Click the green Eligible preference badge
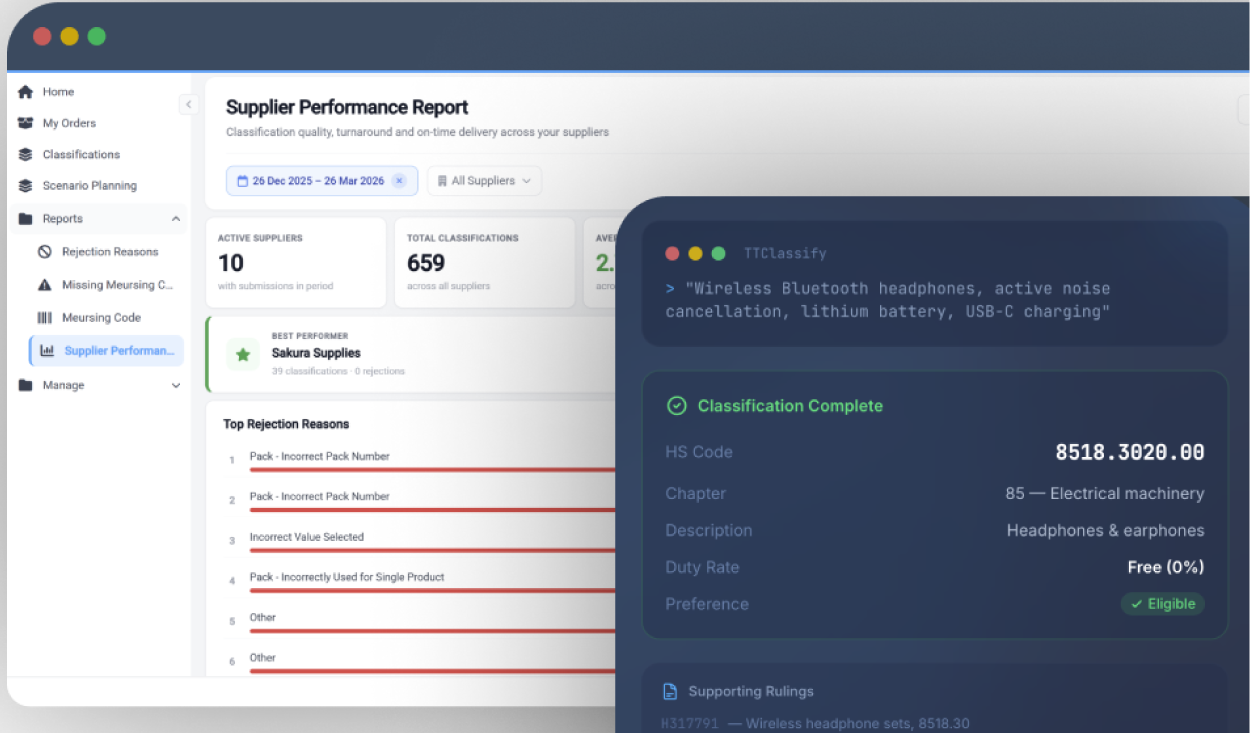1250x733 pixels. [1162, 604]
